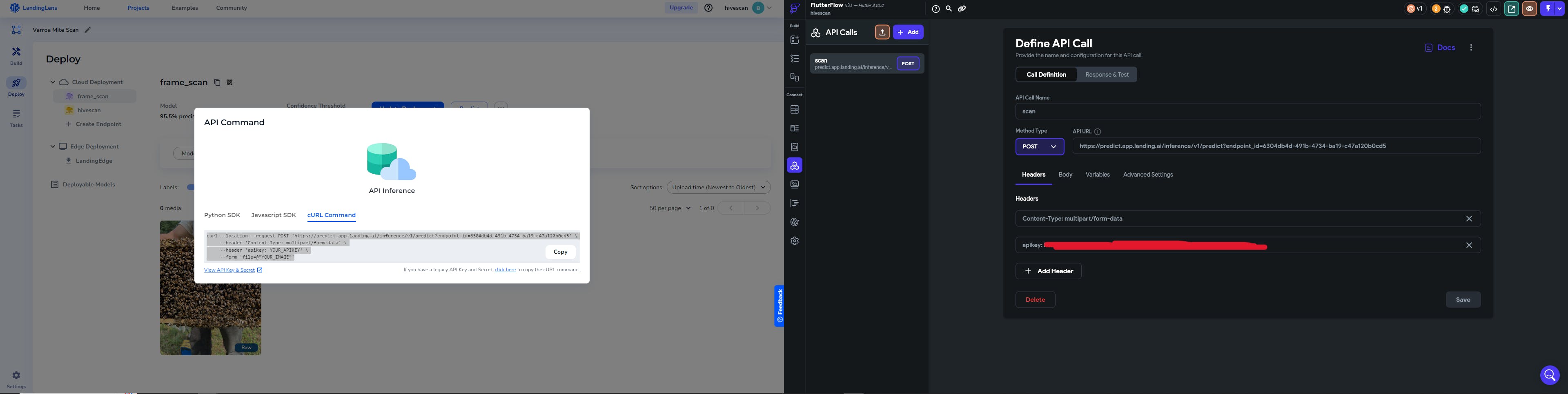1568x394 pixels.
Task: Open FlutterFlow app state folder icon
Action: [x=794, y=147]
